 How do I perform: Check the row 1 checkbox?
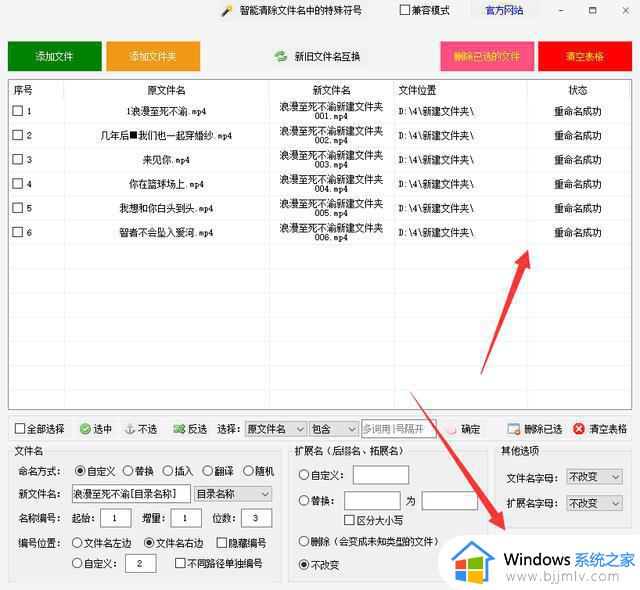pyautogui.click(x=18, y=111)
